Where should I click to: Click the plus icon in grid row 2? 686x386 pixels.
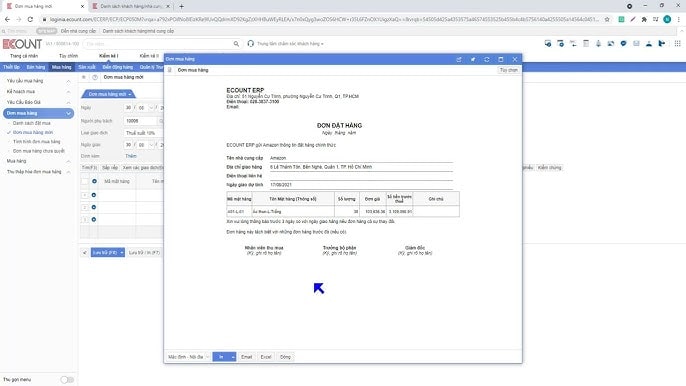click(x=94, y=207)
